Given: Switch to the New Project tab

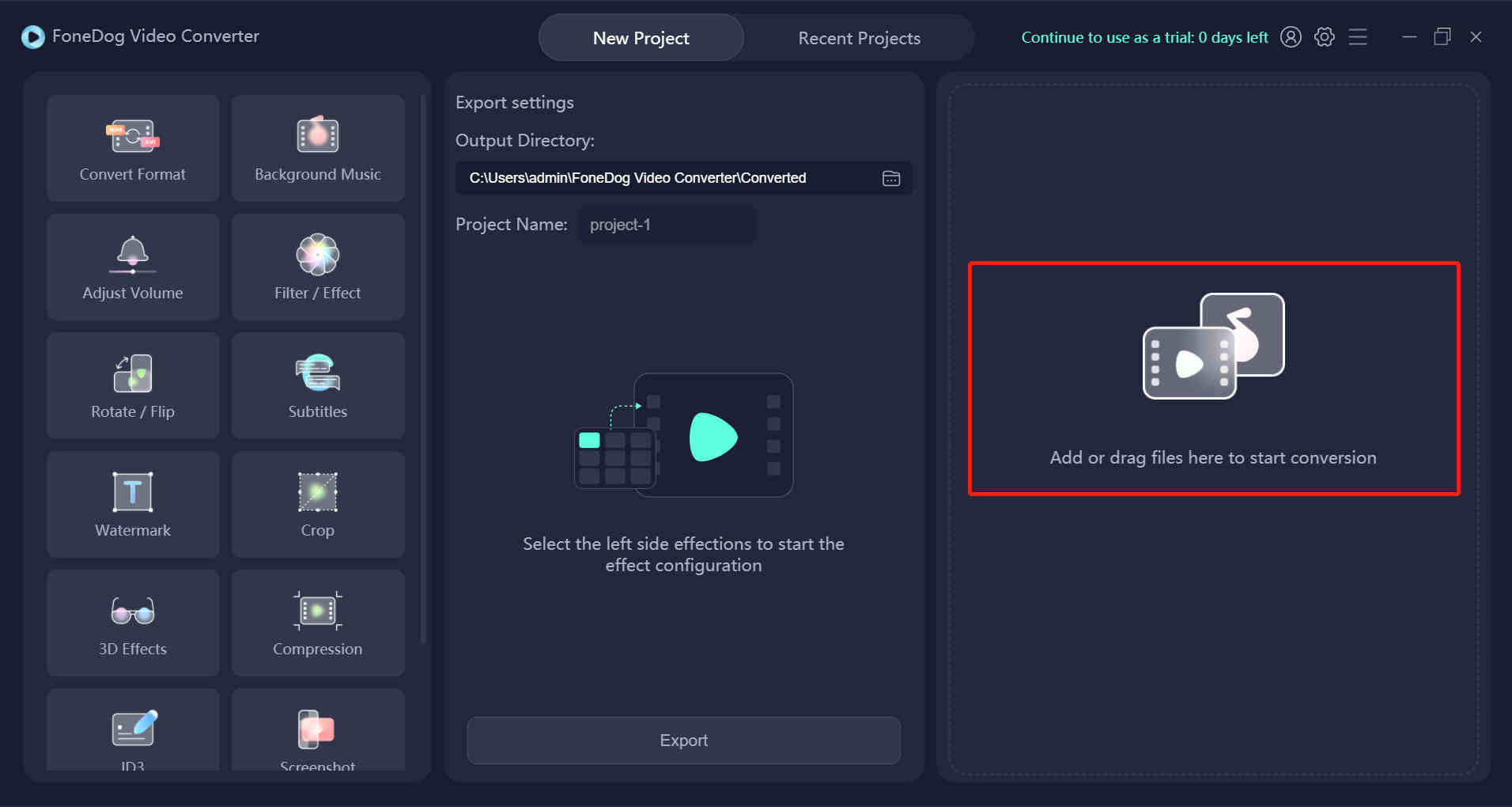Looking at the screenshot, I should [641, 38].
